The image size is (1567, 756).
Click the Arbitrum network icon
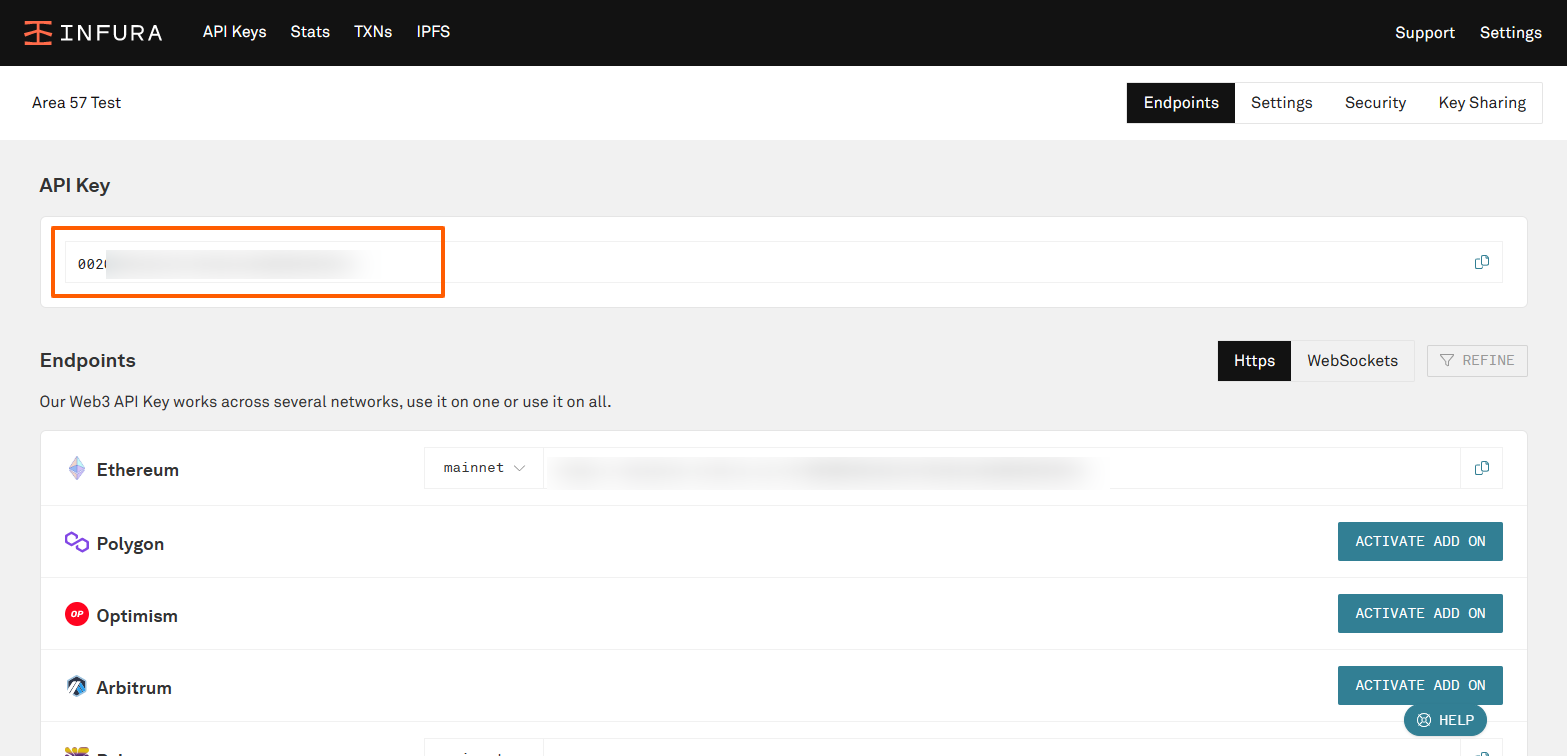pyautogui.click(x=77, y=686)
